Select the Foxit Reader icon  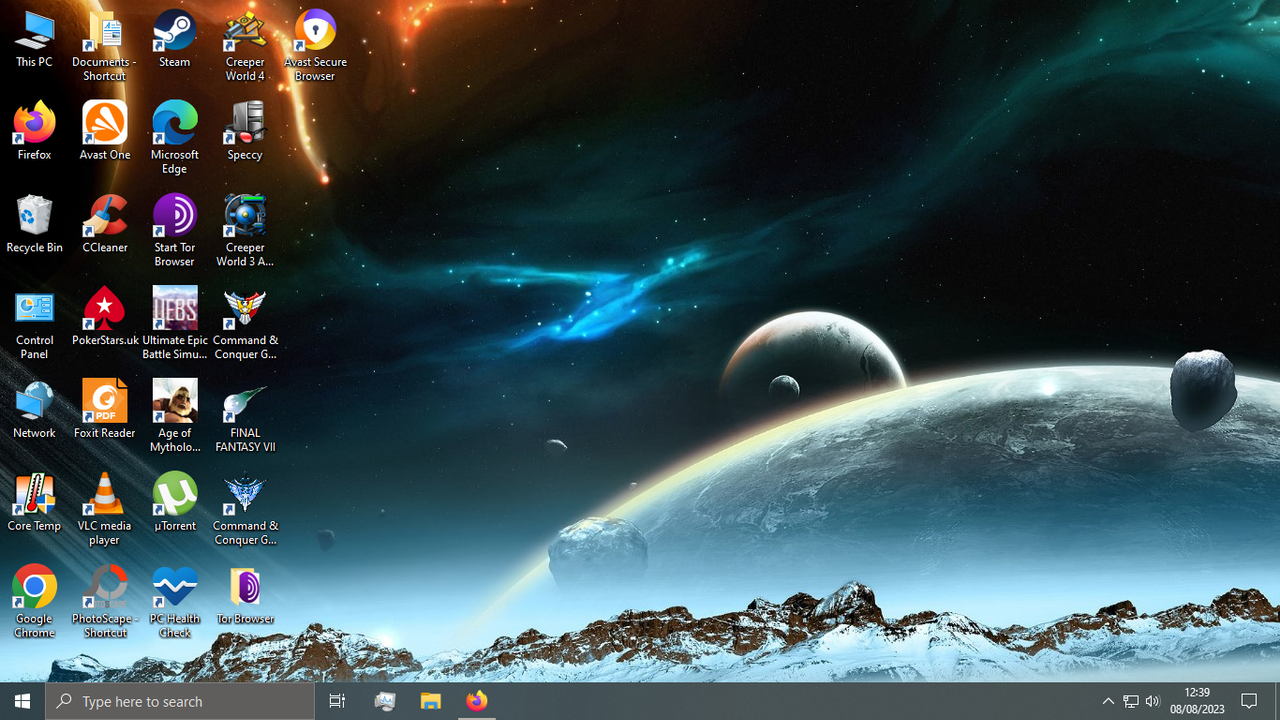(x=105, y=410)
